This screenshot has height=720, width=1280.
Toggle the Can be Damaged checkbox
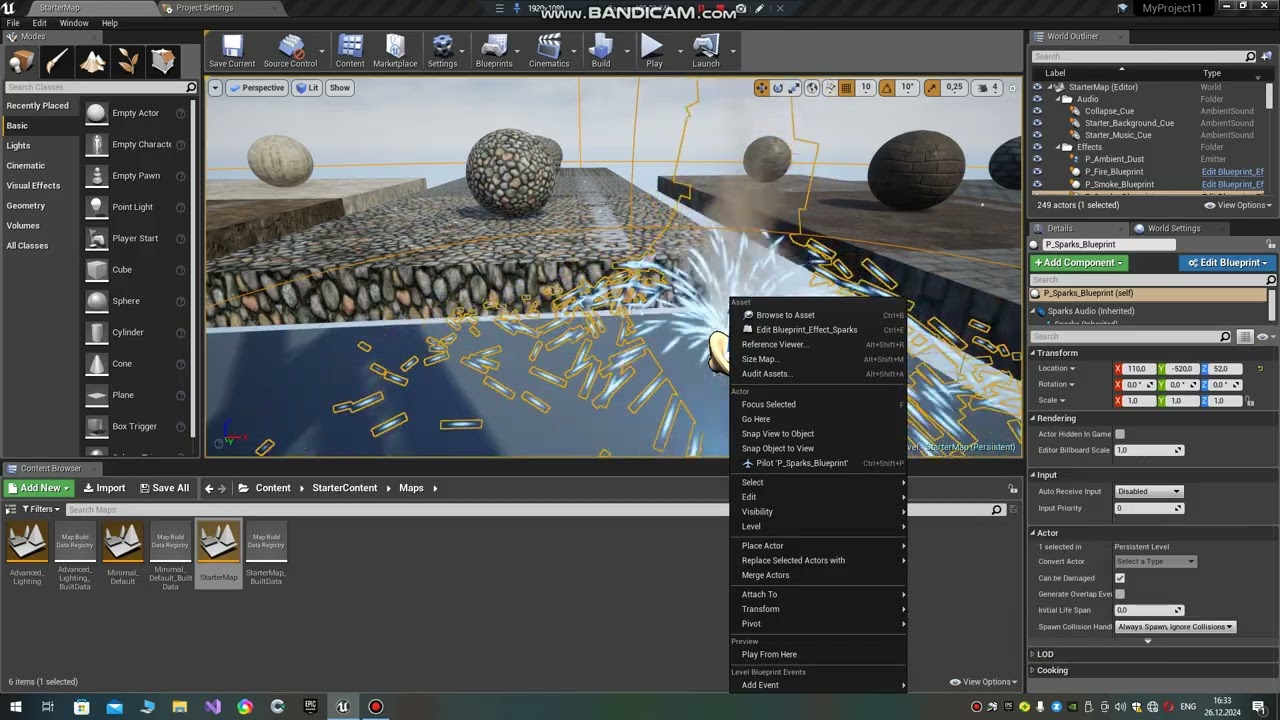click(1120, 578)
